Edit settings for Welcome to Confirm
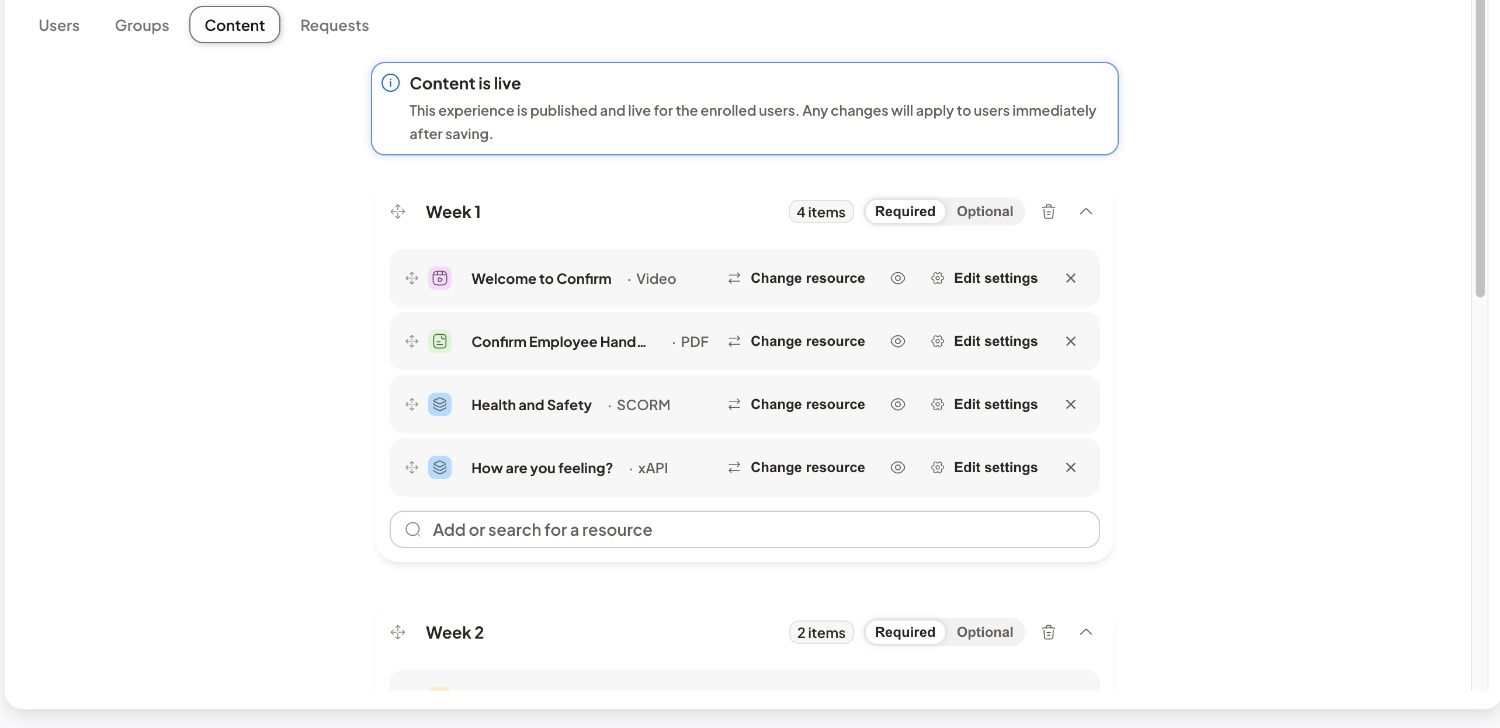 pos(984,279)
